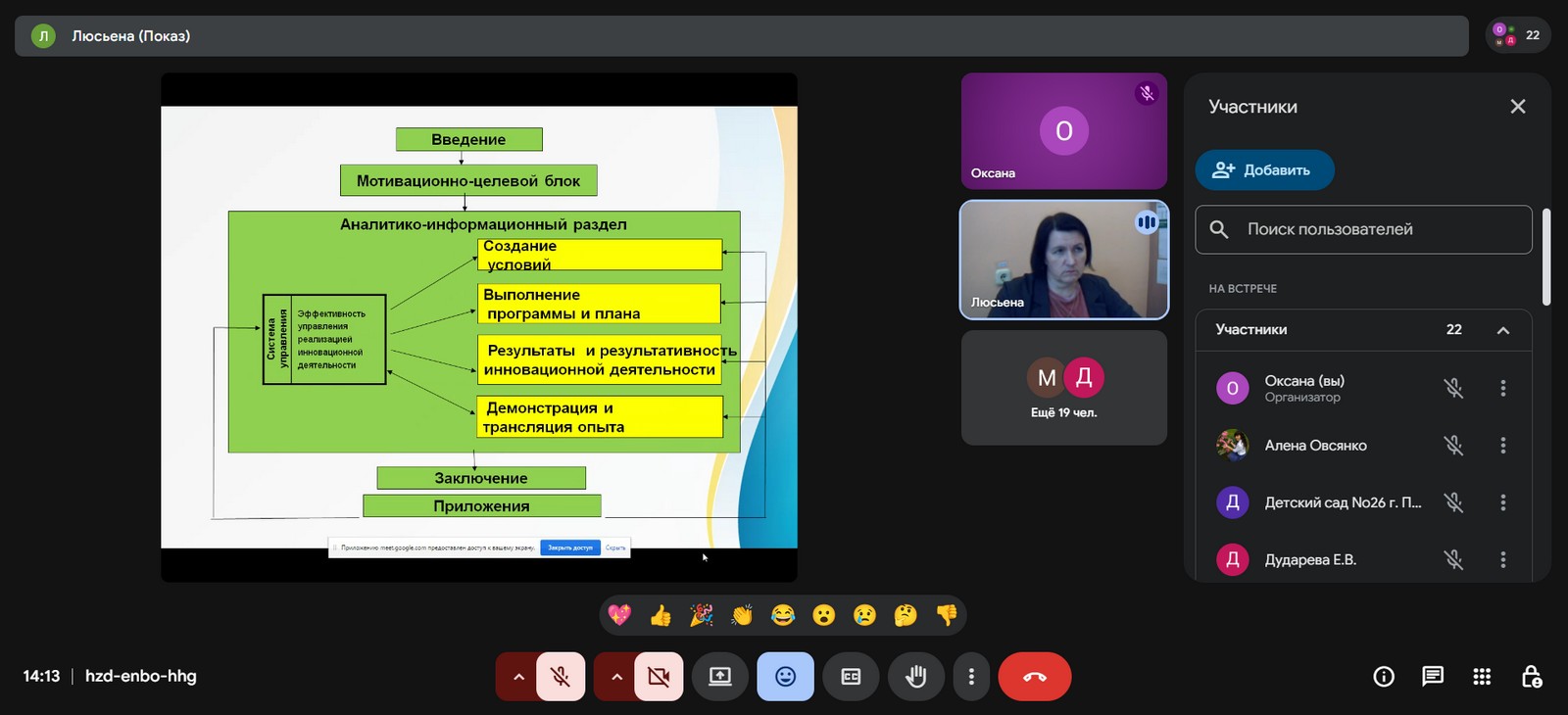Toggle the microphone mute button
This screenshot has width=1568, height=715.
coord(561,677)
